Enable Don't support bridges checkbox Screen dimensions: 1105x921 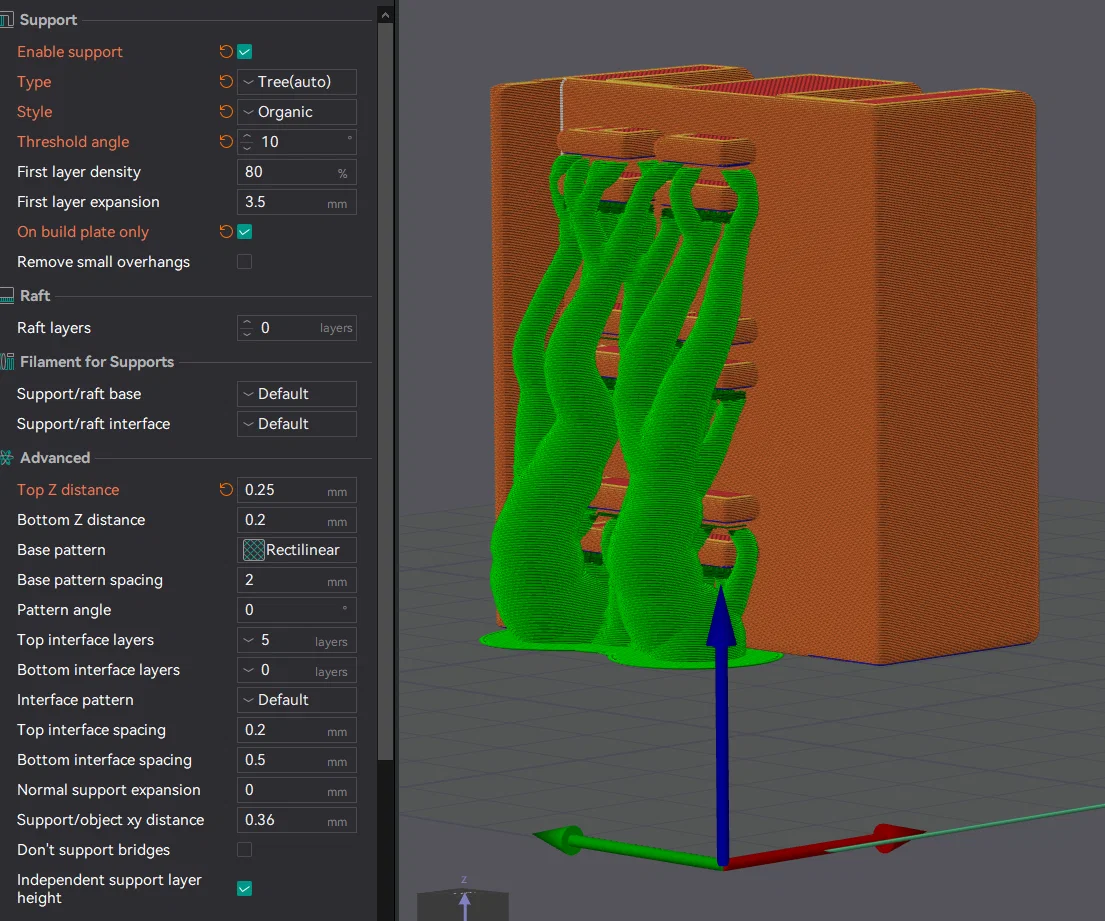click(x=245, y=850)
